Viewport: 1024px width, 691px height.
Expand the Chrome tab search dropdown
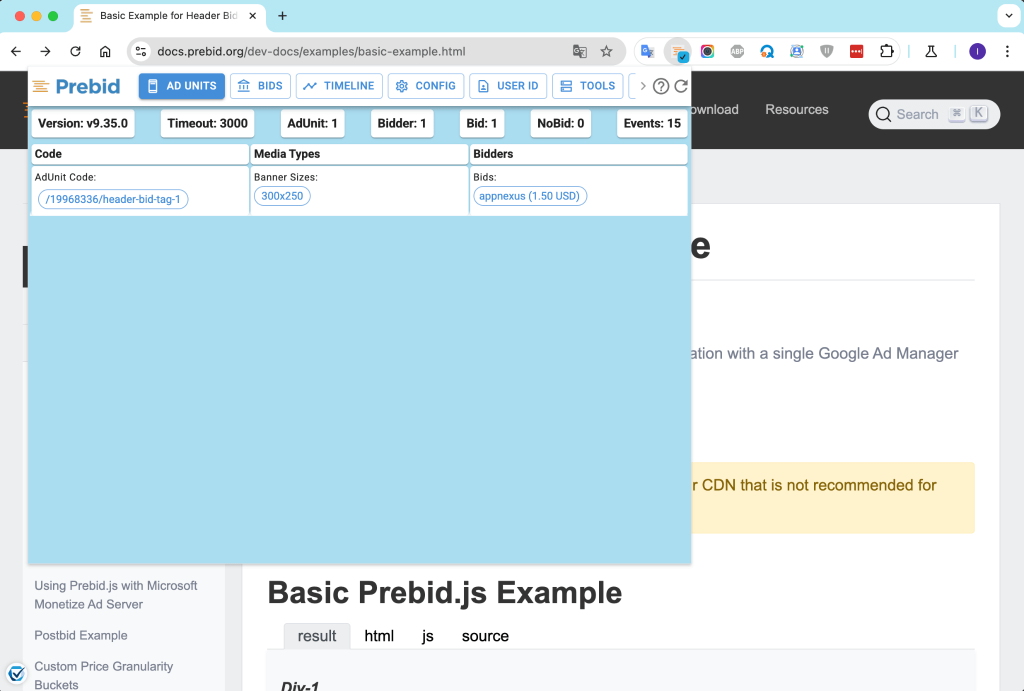[x=1005, y=15]
